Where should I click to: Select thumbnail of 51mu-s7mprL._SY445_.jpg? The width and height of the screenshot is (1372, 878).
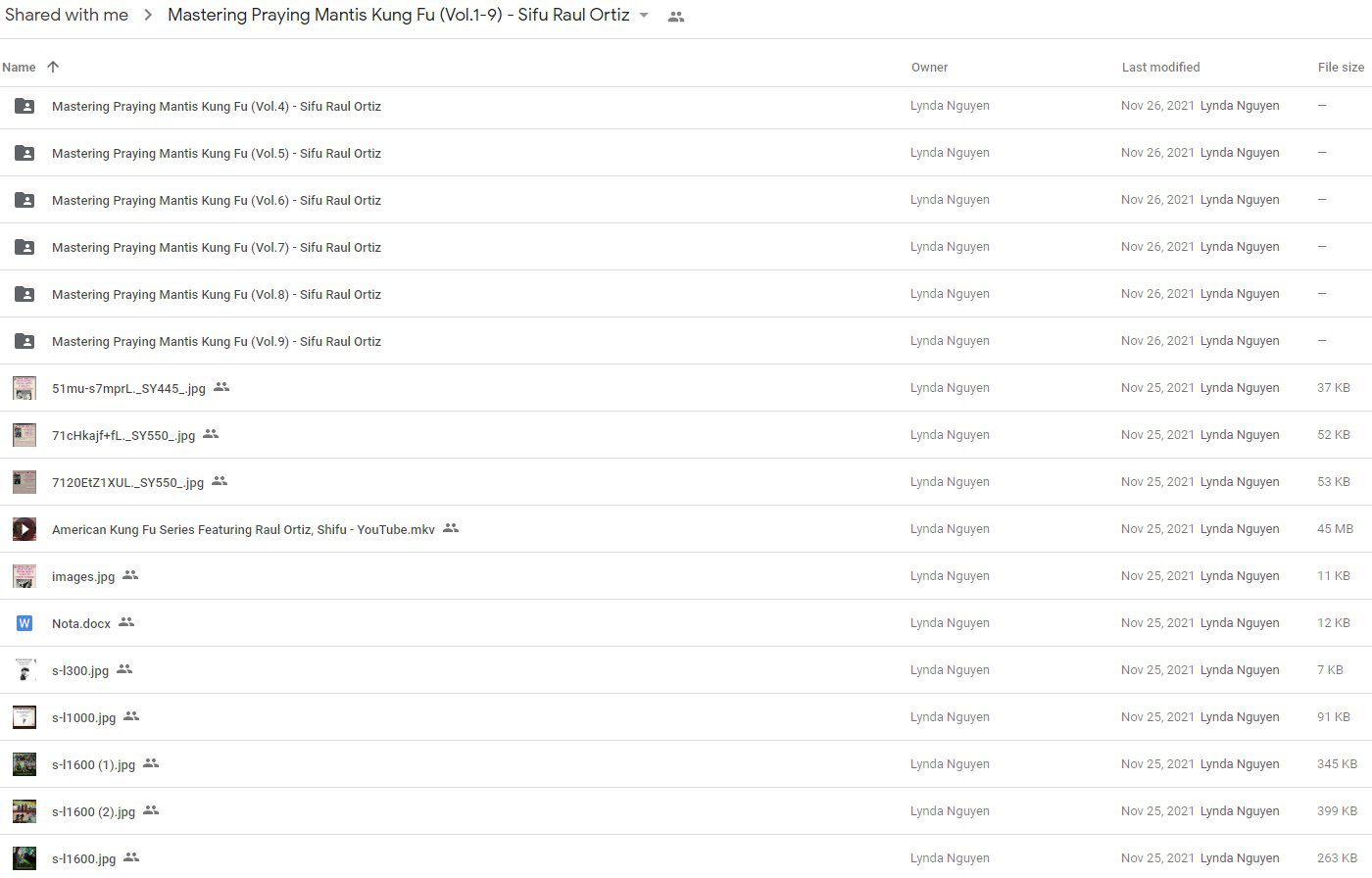tap(24, 388)
